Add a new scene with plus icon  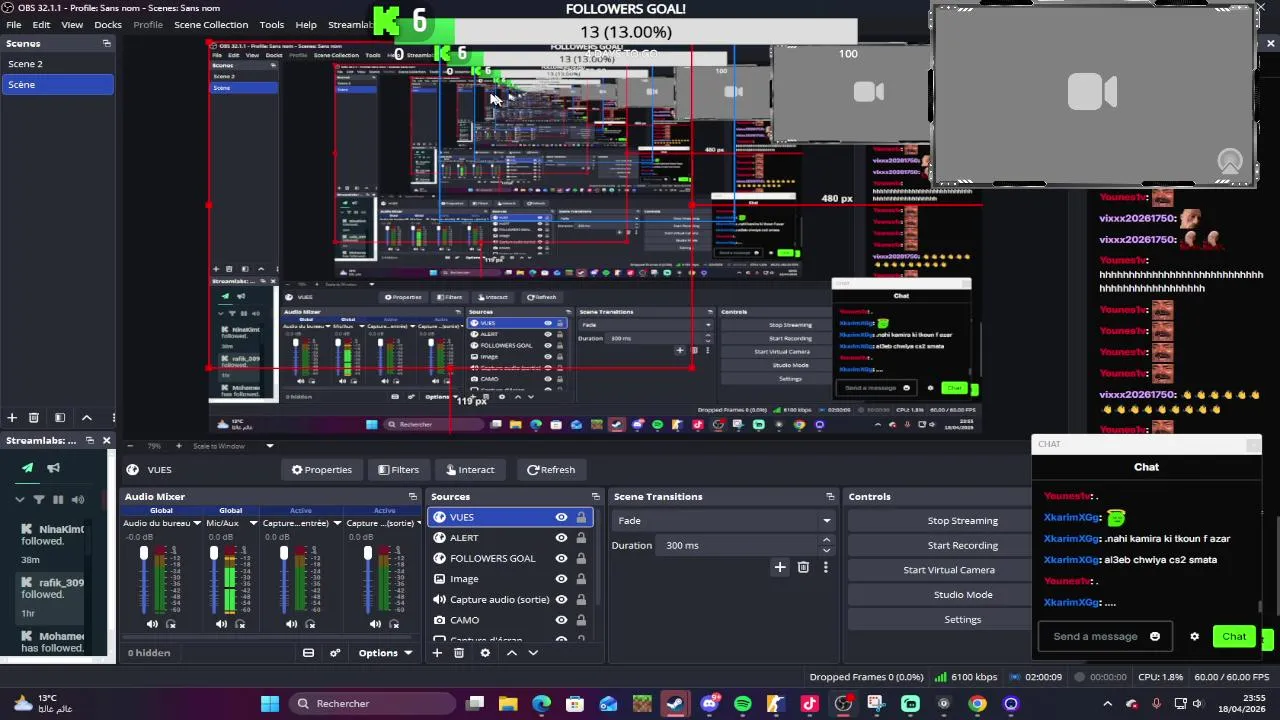click(12, 417)
